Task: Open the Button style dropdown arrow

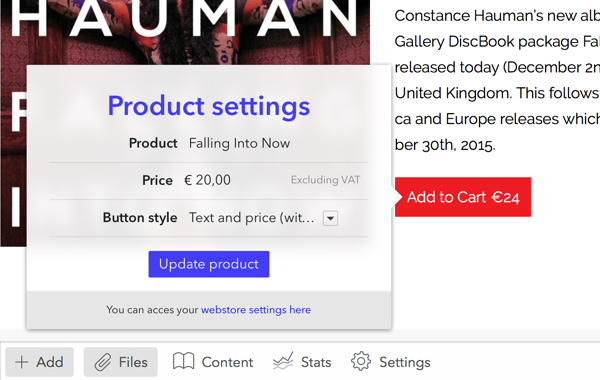Action: 330,219
